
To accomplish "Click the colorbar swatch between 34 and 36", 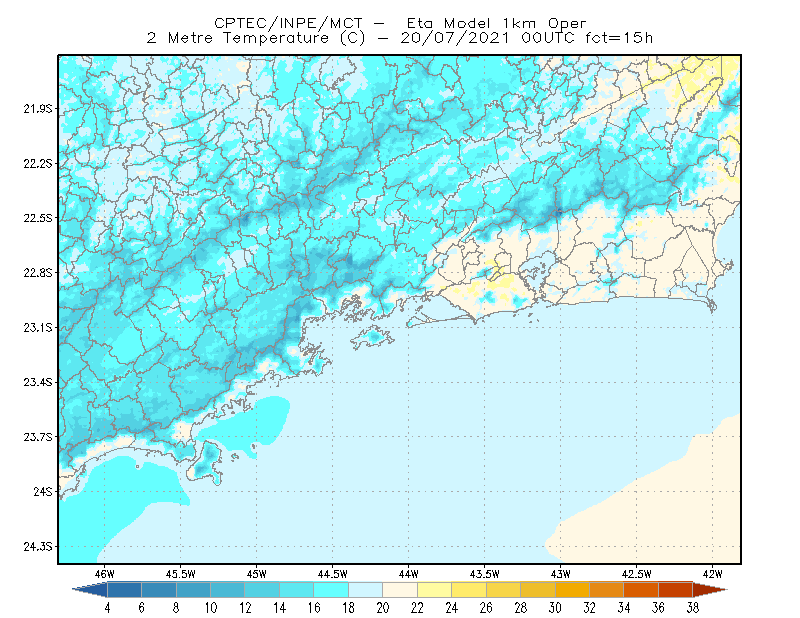I will (641, 589).
